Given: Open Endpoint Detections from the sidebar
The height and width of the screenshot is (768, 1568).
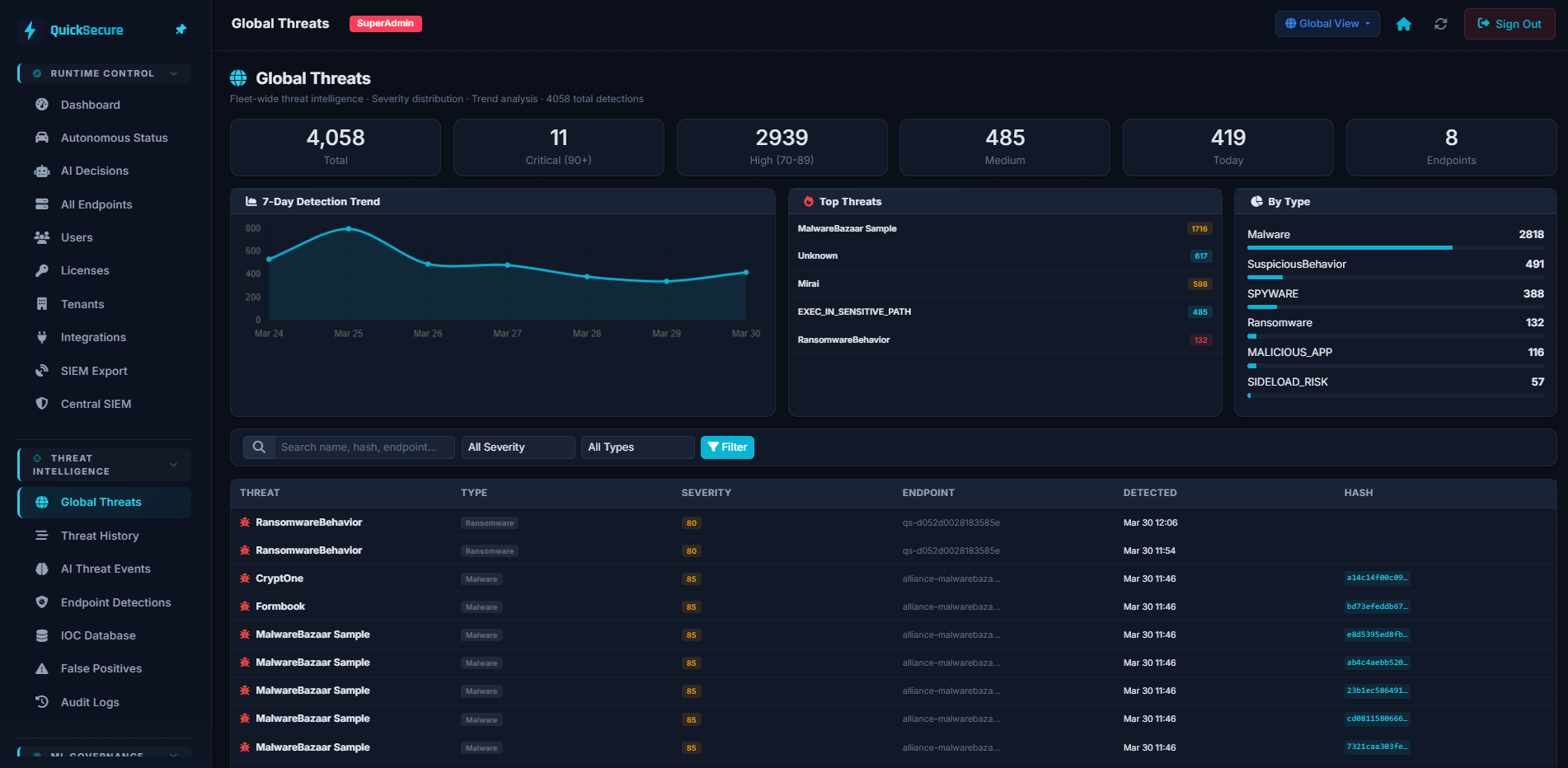Looking at the screenshot, I should pyautogui.click(x=115, y=602).
